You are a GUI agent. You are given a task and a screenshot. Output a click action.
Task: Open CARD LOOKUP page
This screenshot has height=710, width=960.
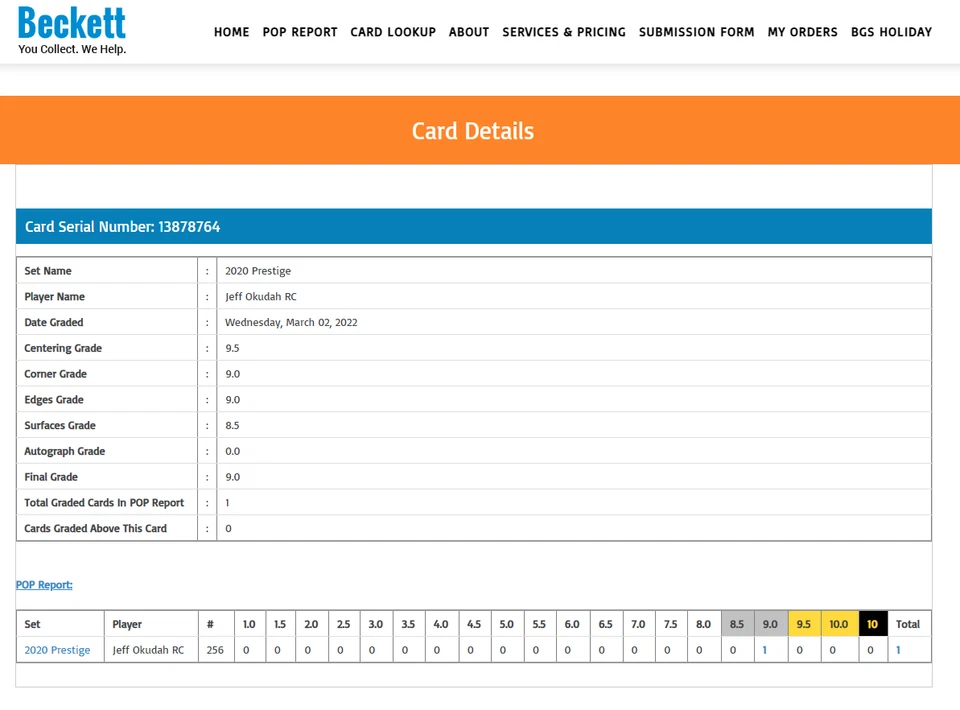393,32
